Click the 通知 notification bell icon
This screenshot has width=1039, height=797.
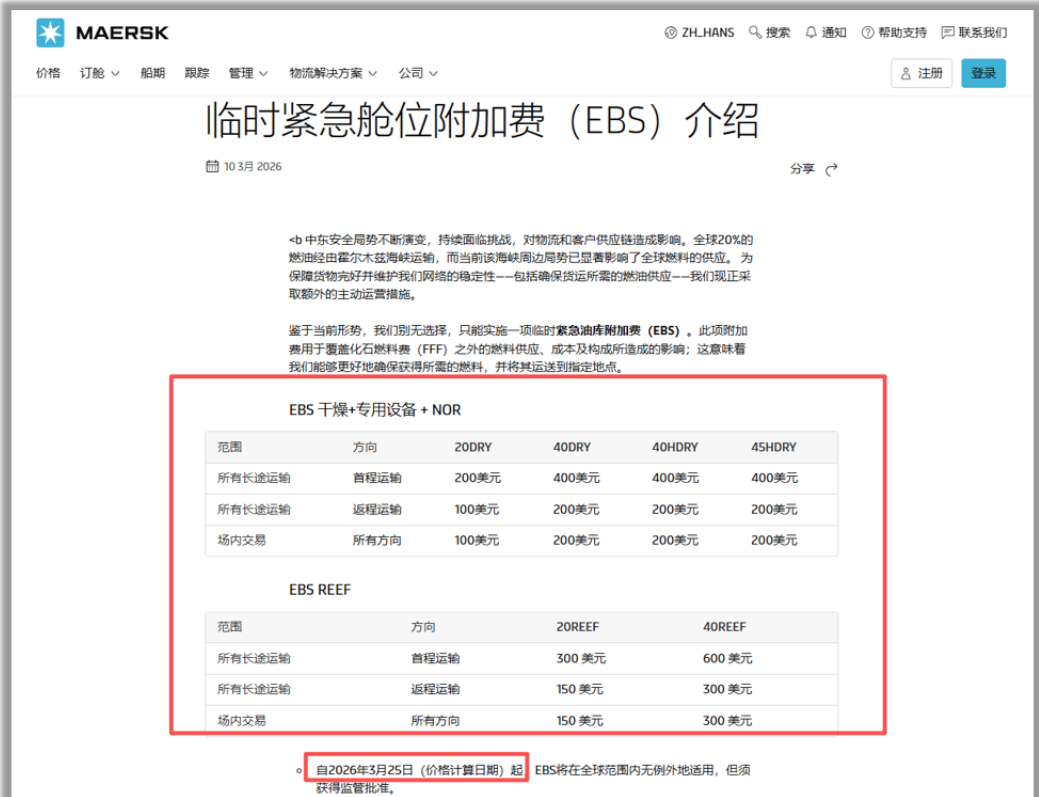click(x=812, y=31)
